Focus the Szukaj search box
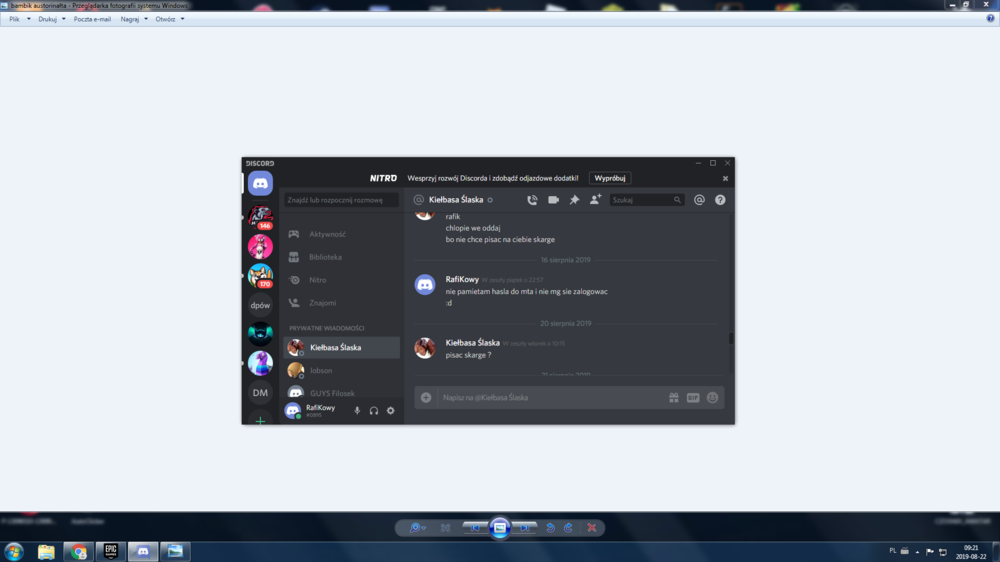Viewport: 1000px width, 562px height. [647, 200]
